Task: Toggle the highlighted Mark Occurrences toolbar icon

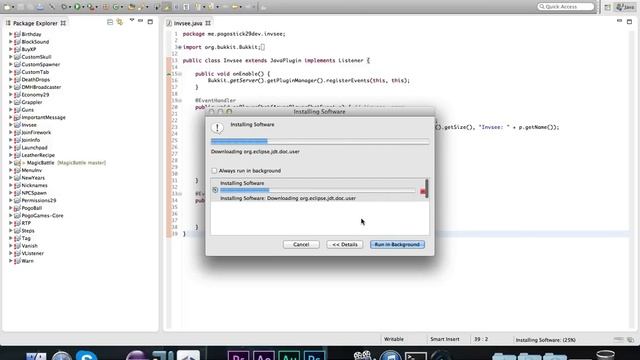Action: click(167, 7)
